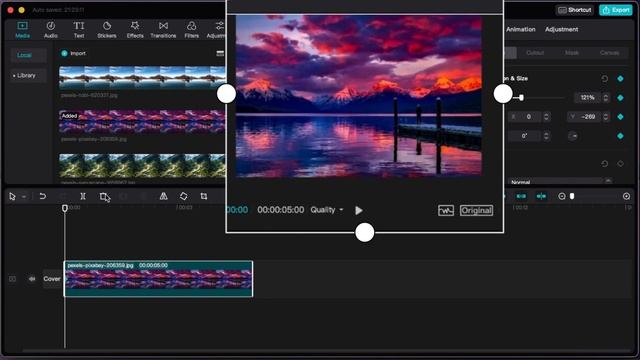The image size is (640, 360).
Task: Click the Import button
Action: point(73,53)
